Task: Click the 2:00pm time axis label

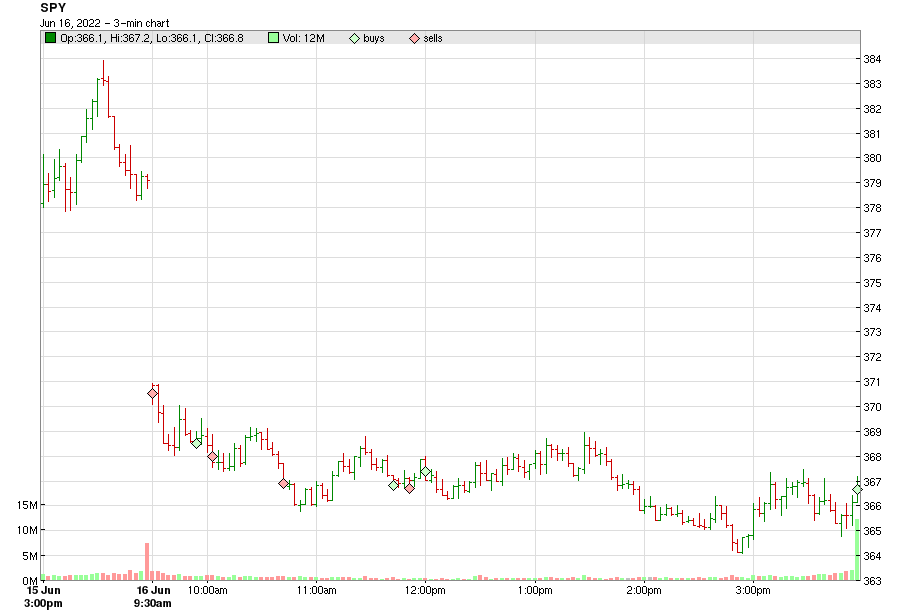Action: [x=644, y=590]
